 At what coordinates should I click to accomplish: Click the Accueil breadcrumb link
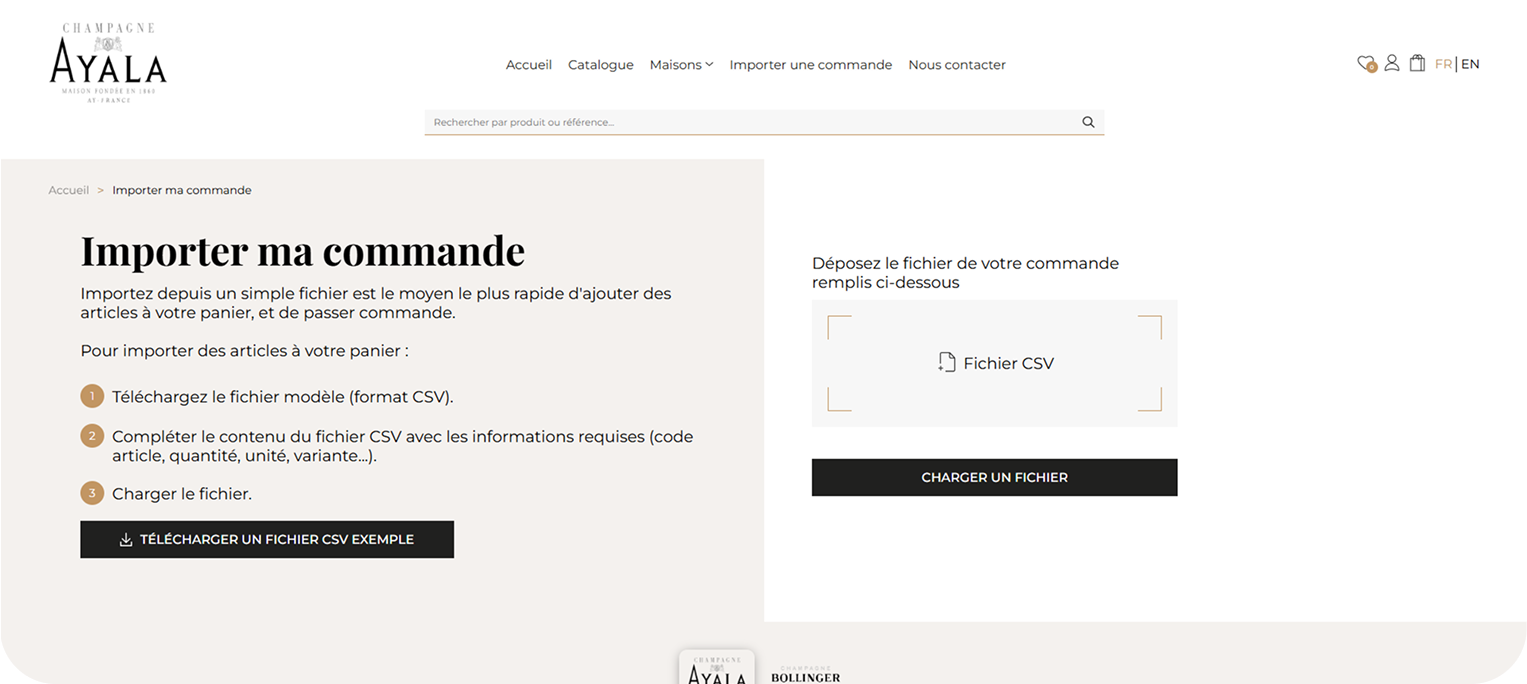pyautogui.click(x=69, y=190)
